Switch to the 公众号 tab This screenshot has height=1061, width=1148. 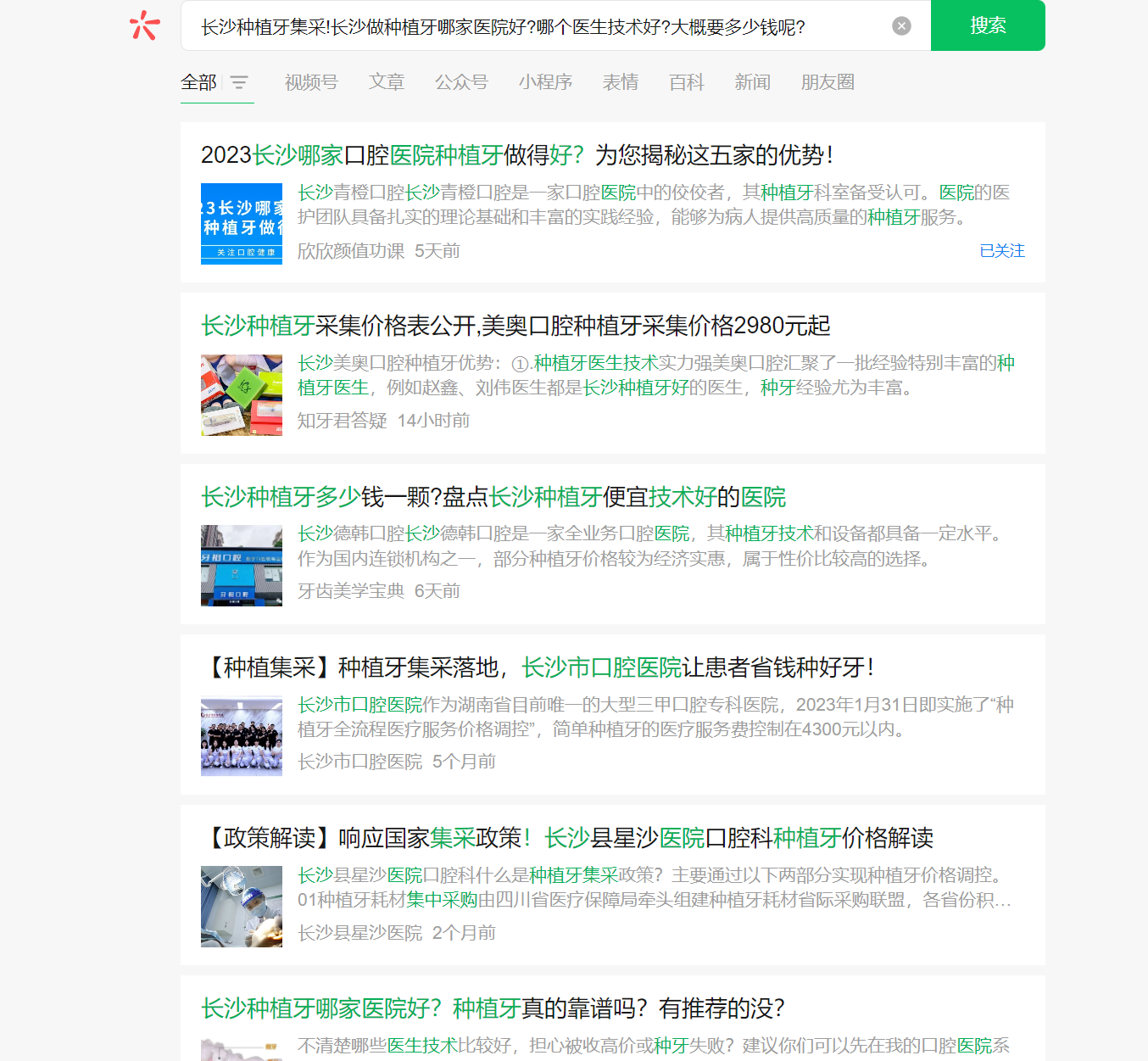[x=461, y=82]
